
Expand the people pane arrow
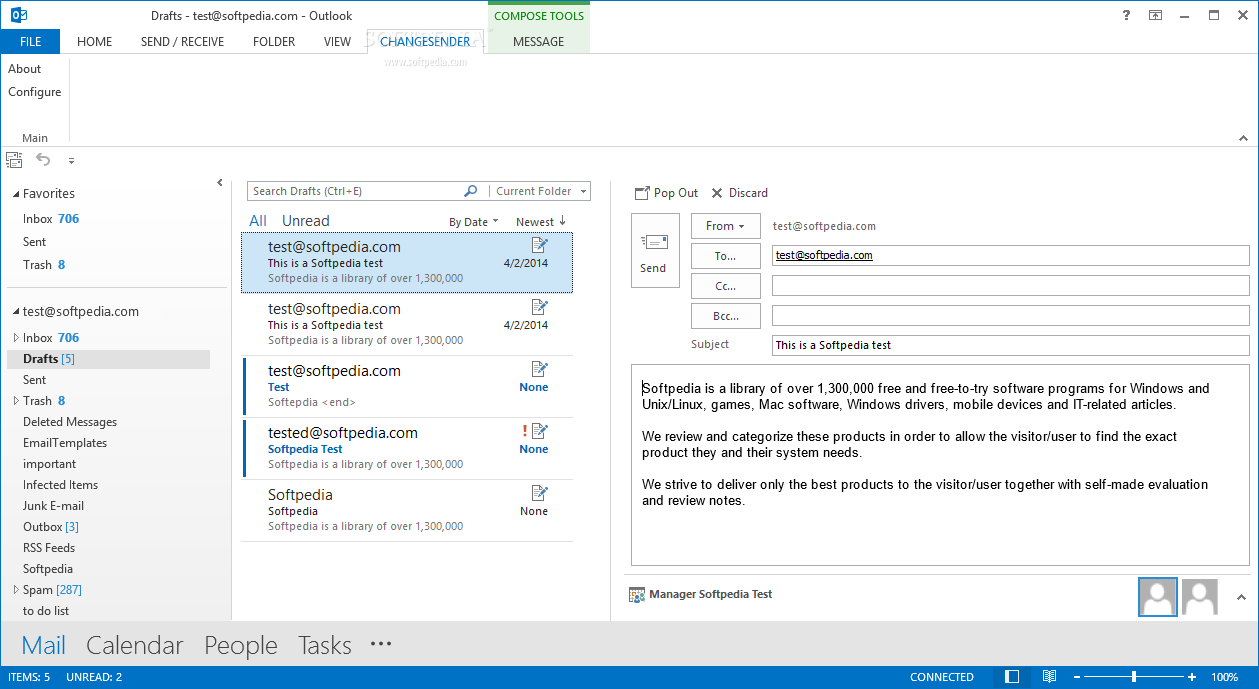1241,597
